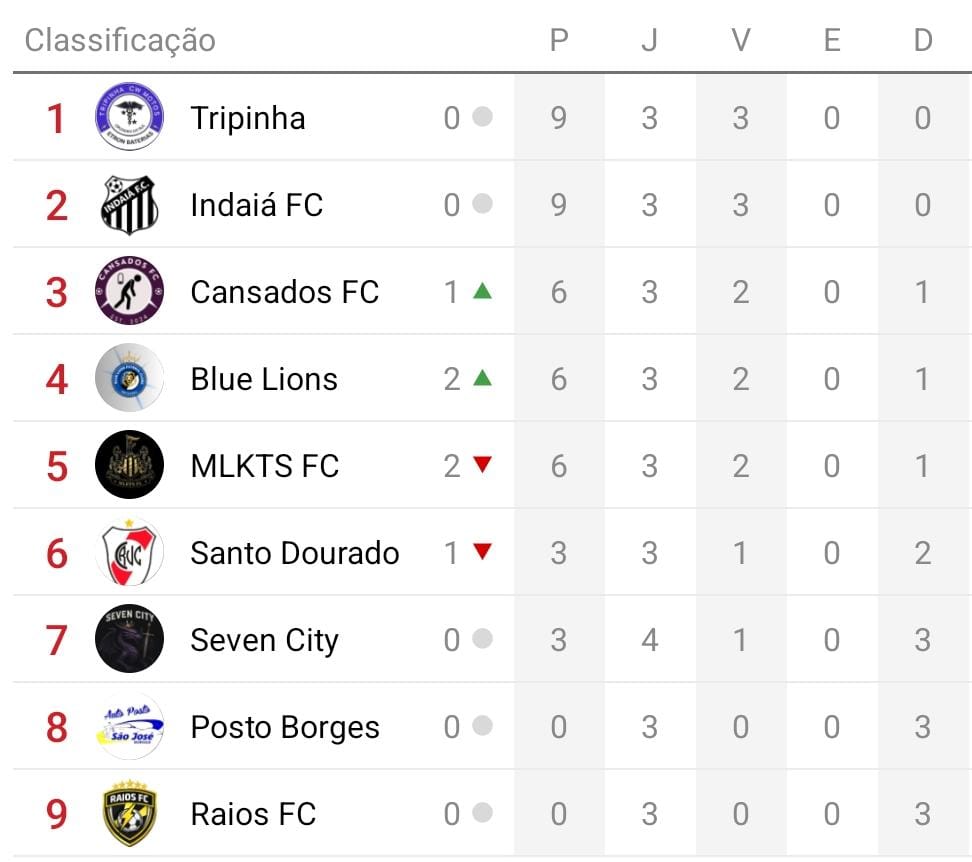This screenshot has height=862, width=972.
Task: Click red down arrow beside MLKTS FC
Action: [x=482, y=465]
